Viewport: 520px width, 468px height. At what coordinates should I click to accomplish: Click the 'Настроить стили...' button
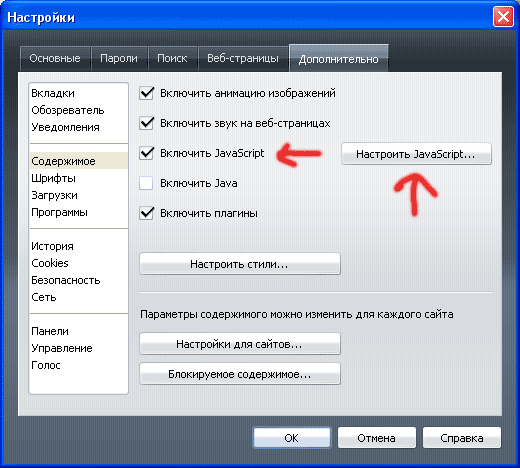[240, 264]
